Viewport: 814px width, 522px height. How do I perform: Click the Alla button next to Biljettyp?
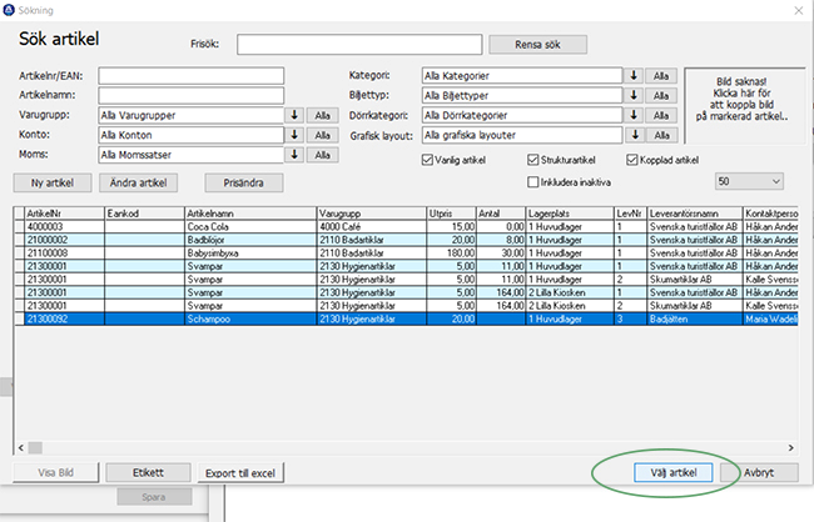pos(661,95)
